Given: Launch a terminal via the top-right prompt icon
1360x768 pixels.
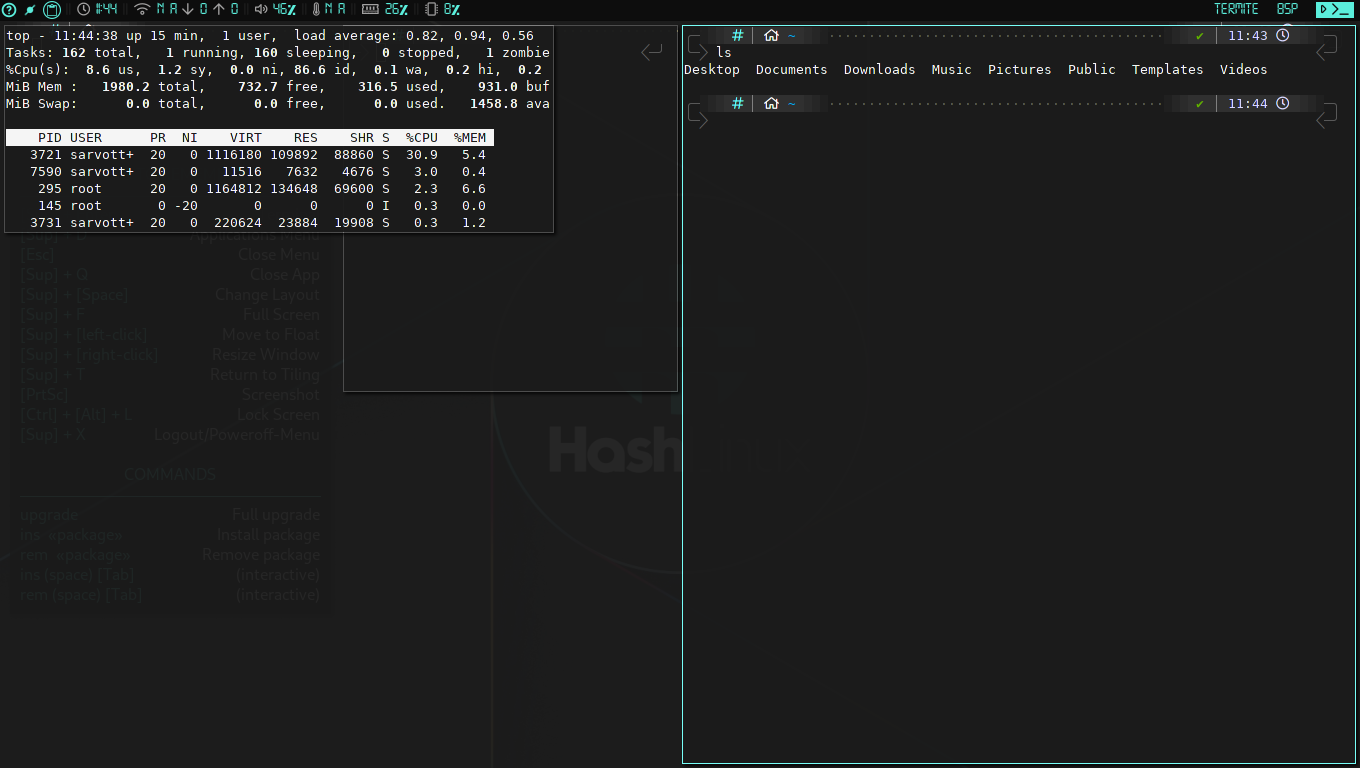Looking at the screenshot, I should pos(1336,9).
